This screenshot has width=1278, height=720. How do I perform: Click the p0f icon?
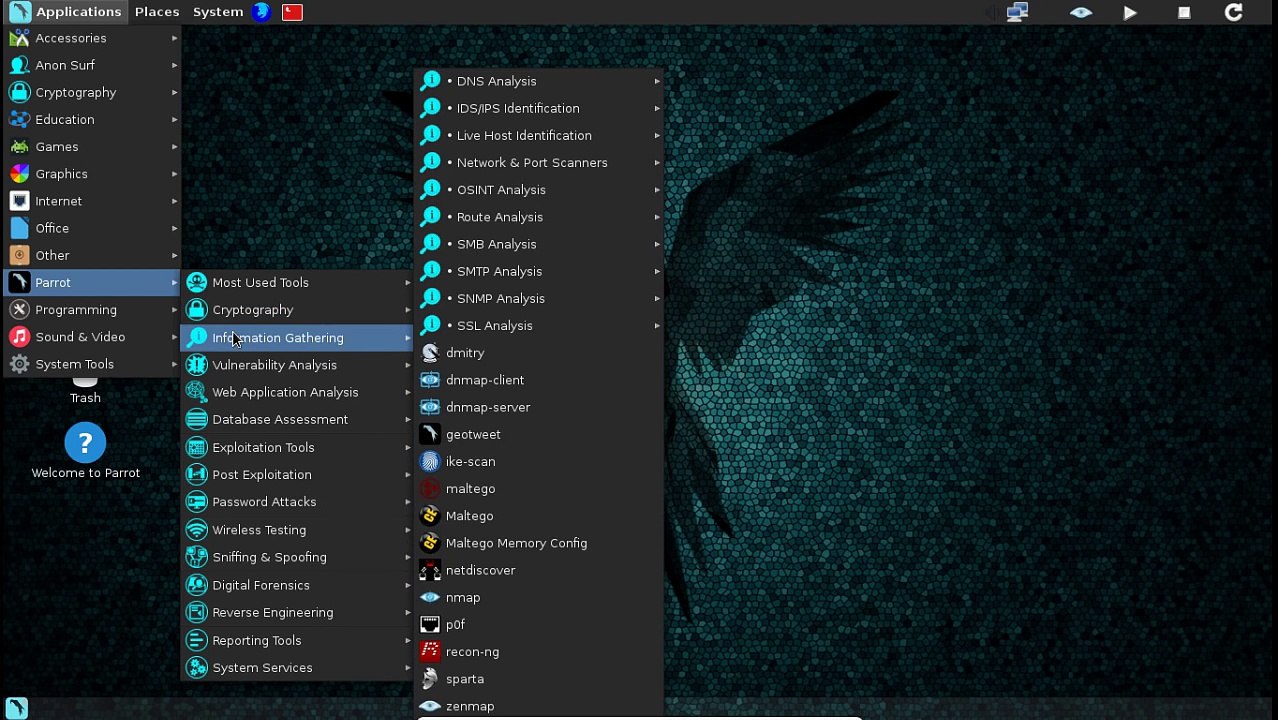(430, 624)
